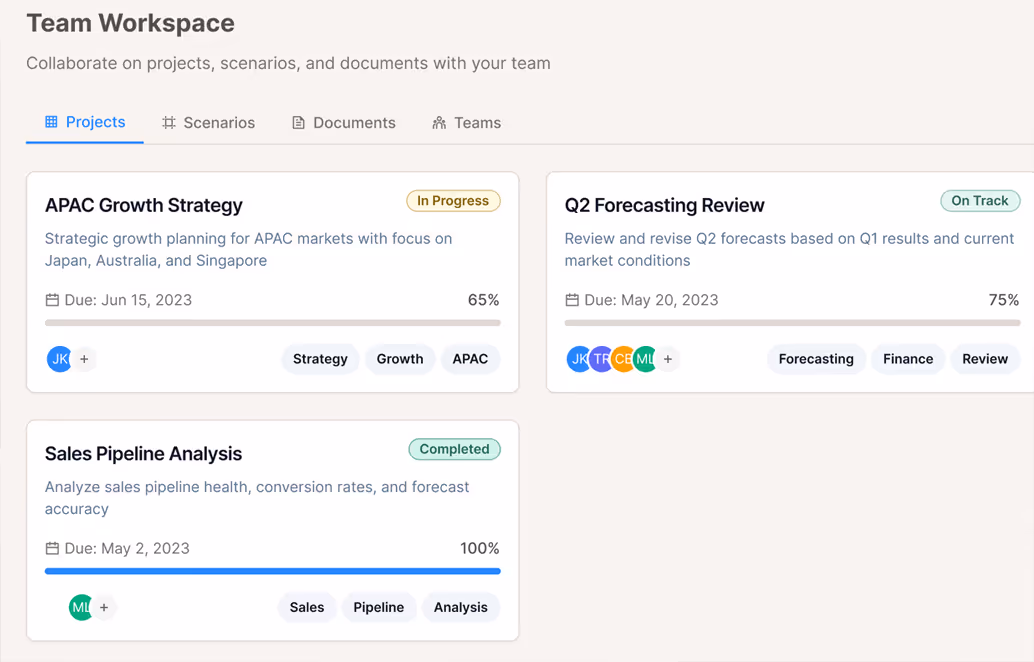The image size is (1034, 662).
Task: Click the Strategic growth planning description text
Action: (x=249, y=249)
